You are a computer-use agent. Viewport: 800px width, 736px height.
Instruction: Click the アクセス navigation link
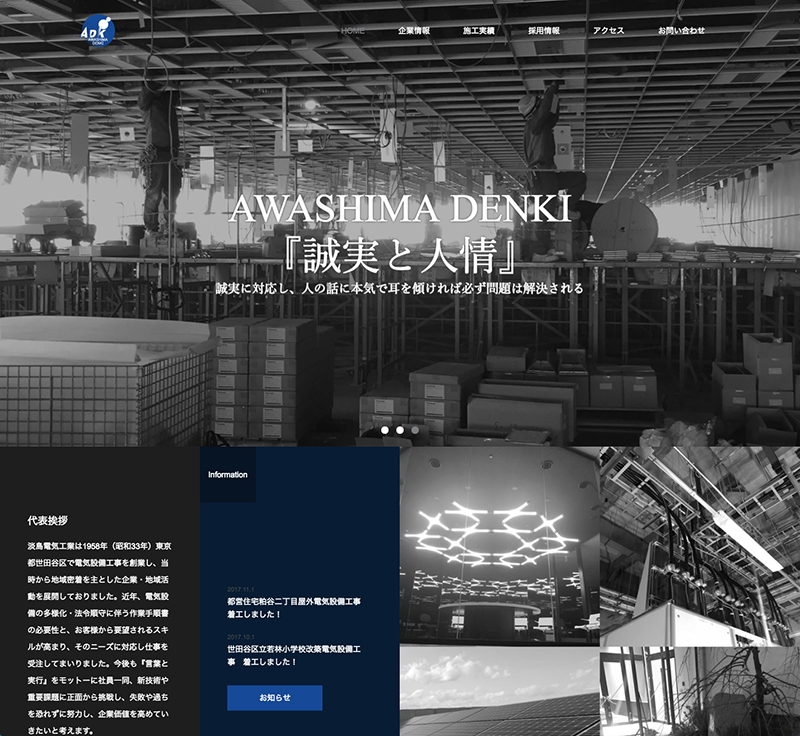[608, 31]
